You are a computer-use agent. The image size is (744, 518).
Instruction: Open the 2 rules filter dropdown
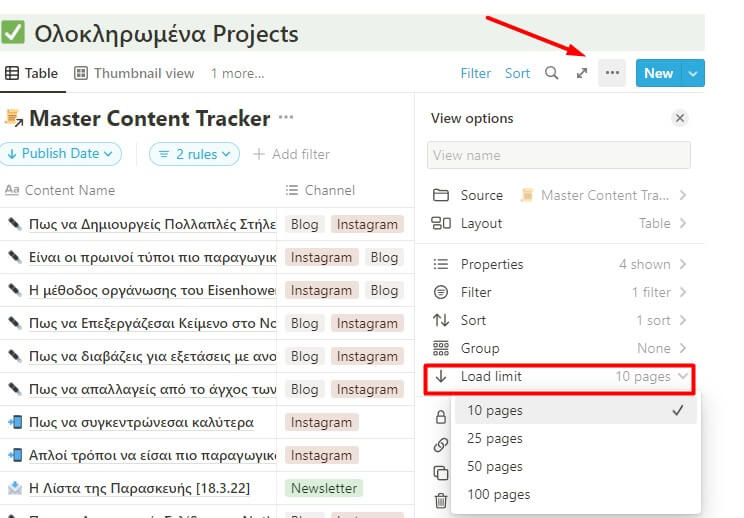tap(194, 154)
